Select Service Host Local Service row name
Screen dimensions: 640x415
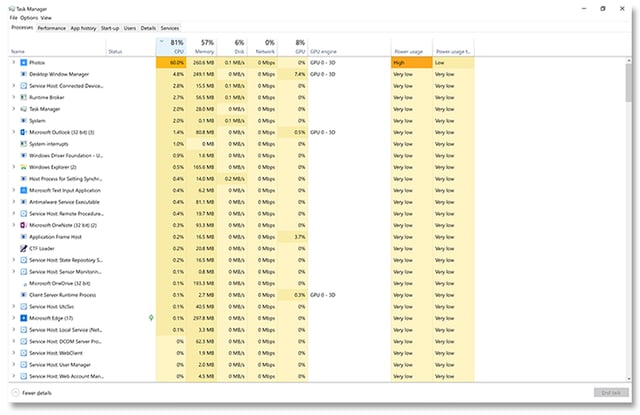point(66,330)
